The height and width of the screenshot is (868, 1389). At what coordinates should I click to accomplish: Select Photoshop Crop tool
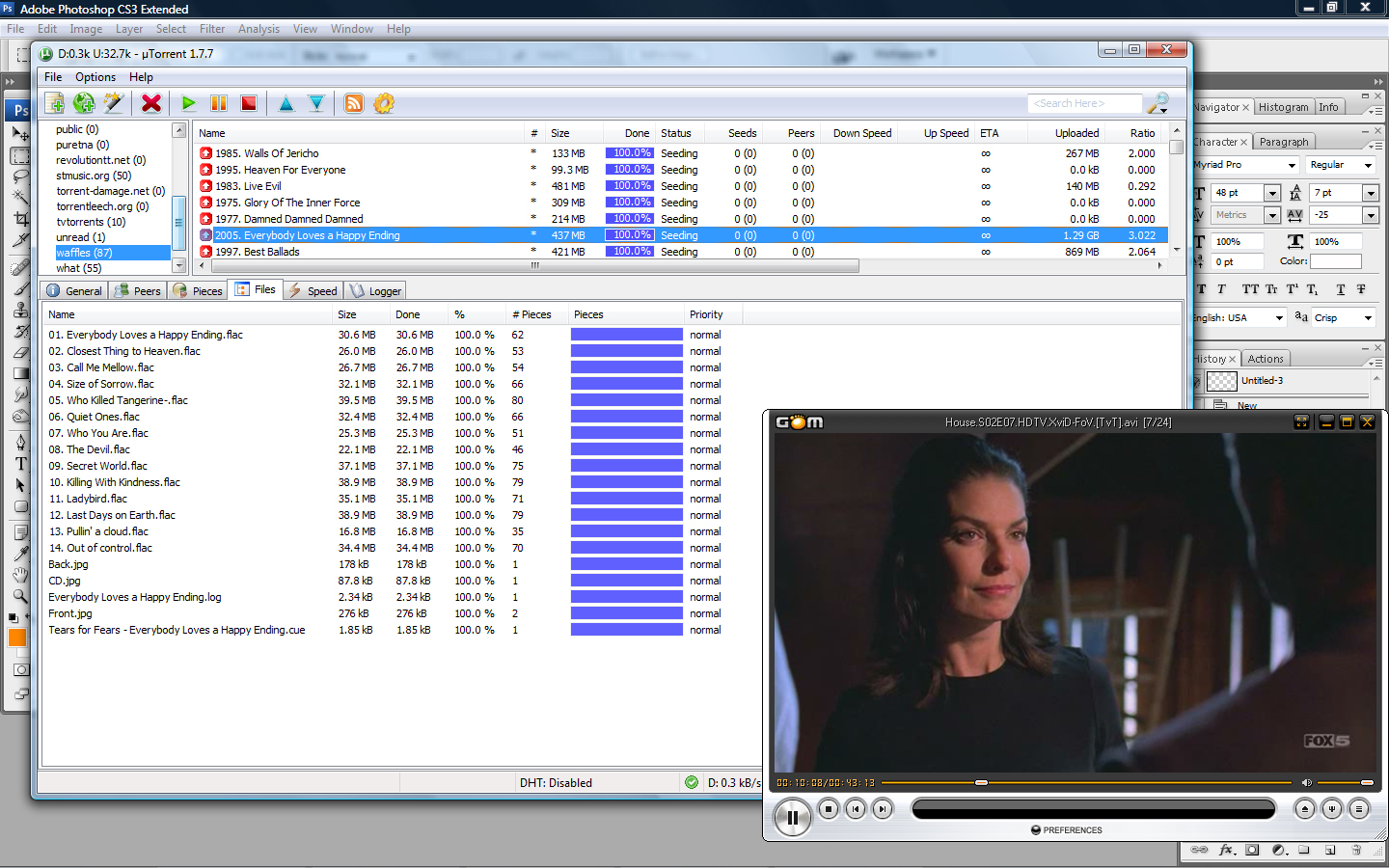[20, 219]
